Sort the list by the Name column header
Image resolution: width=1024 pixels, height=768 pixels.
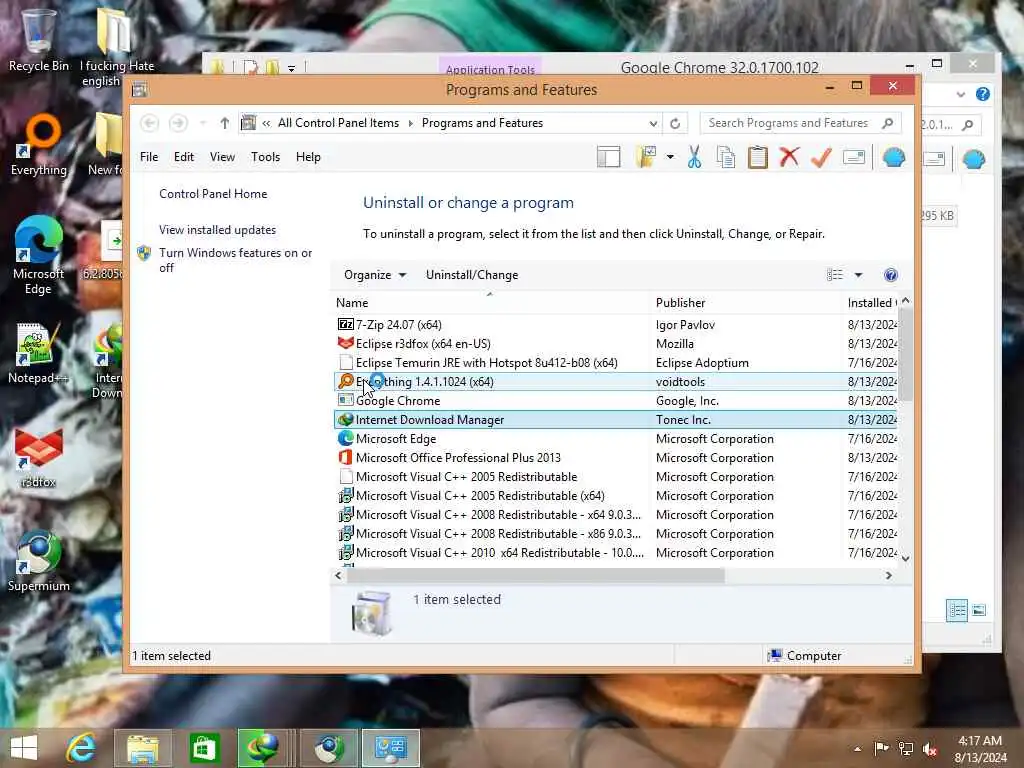(x=352, y=302)
